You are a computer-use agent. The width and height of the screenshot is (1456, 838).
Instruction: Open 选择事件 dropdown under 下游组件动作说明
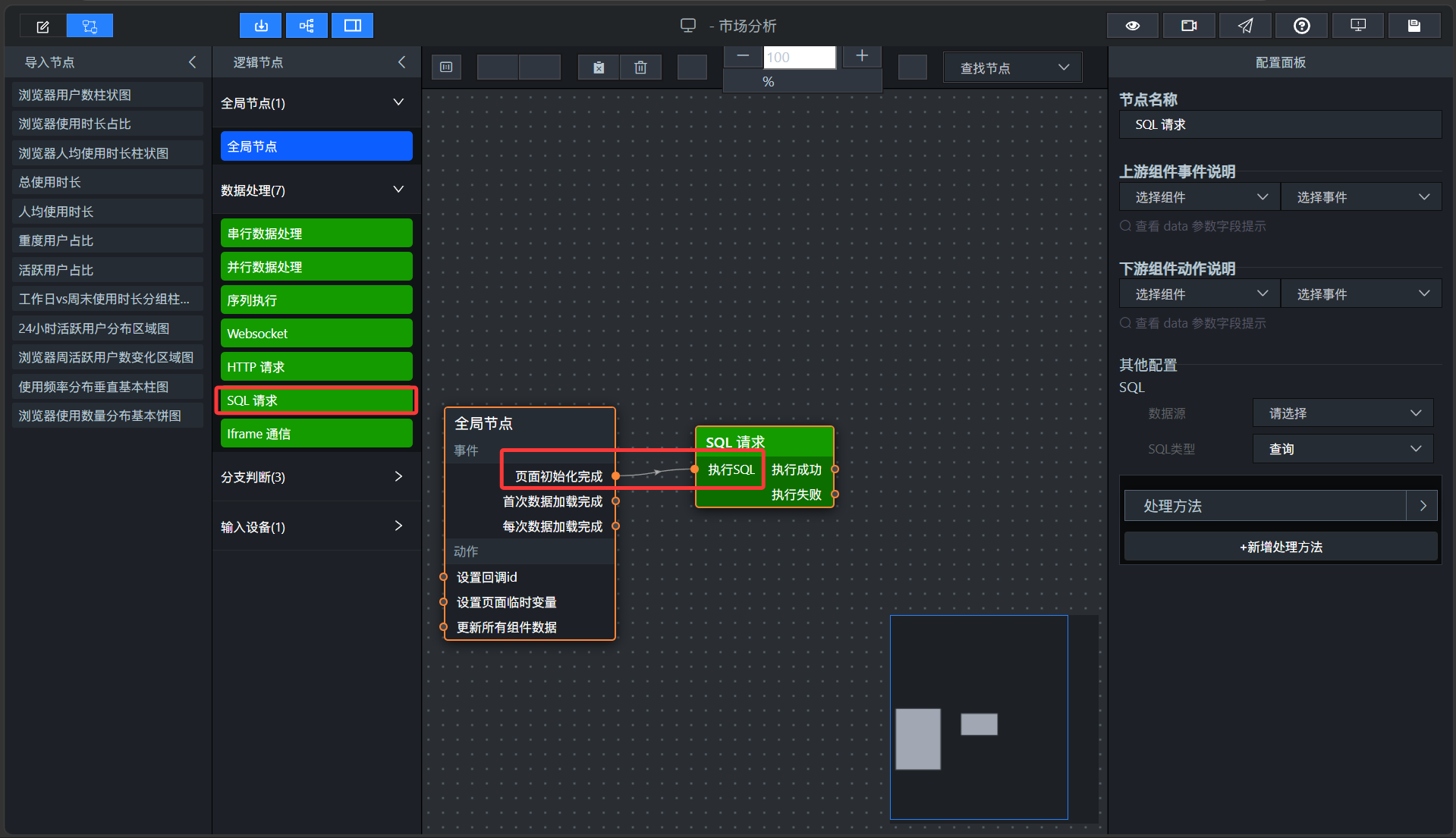click(1361, 294)
